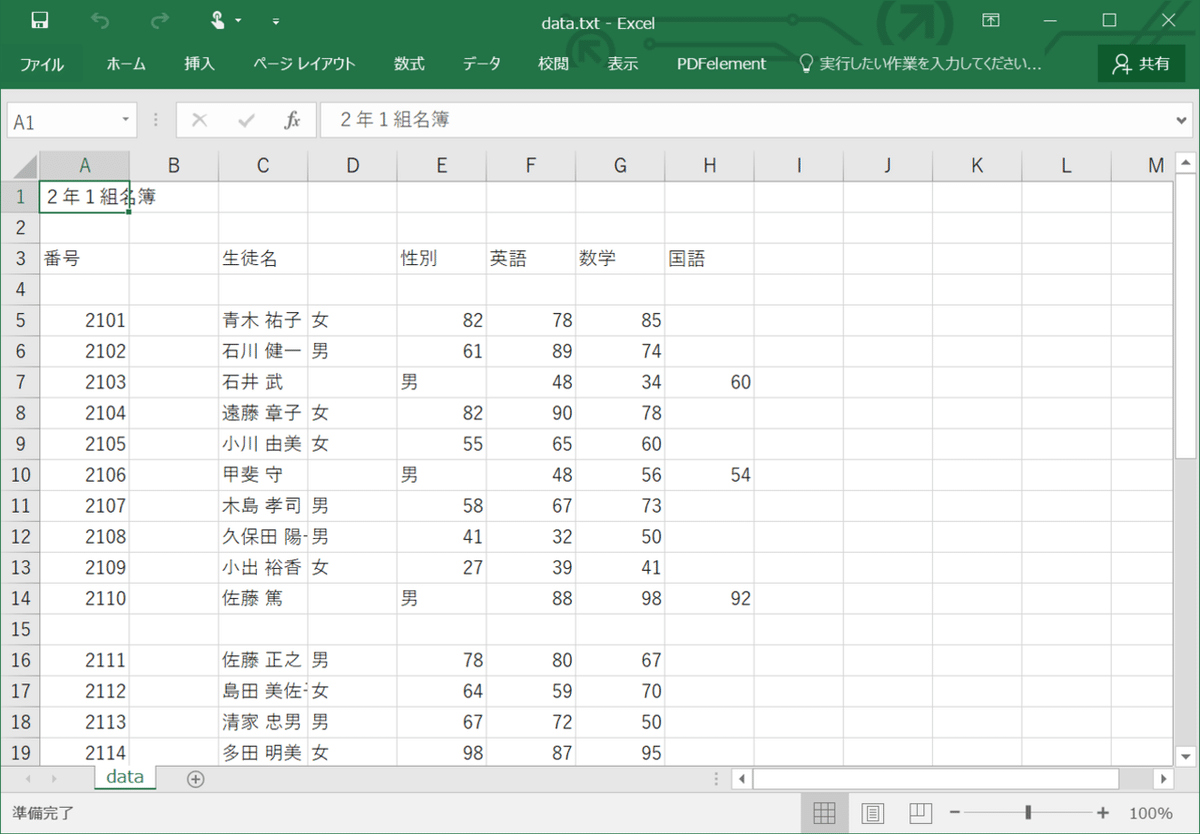Switch to Page Layout view icon
This screenshot has height=834, width=1200.
[872, 813]
